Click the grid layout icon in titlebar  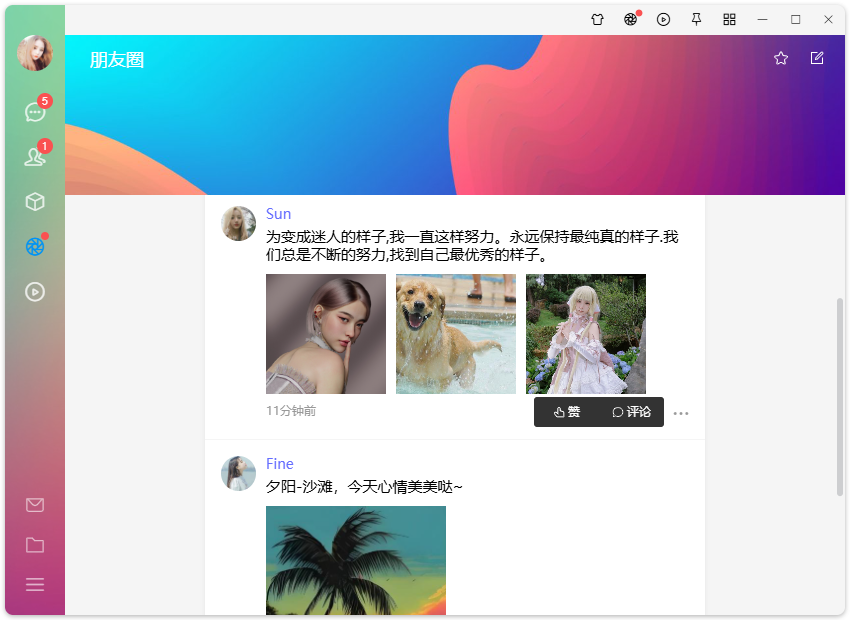click(x=729, y=19)
